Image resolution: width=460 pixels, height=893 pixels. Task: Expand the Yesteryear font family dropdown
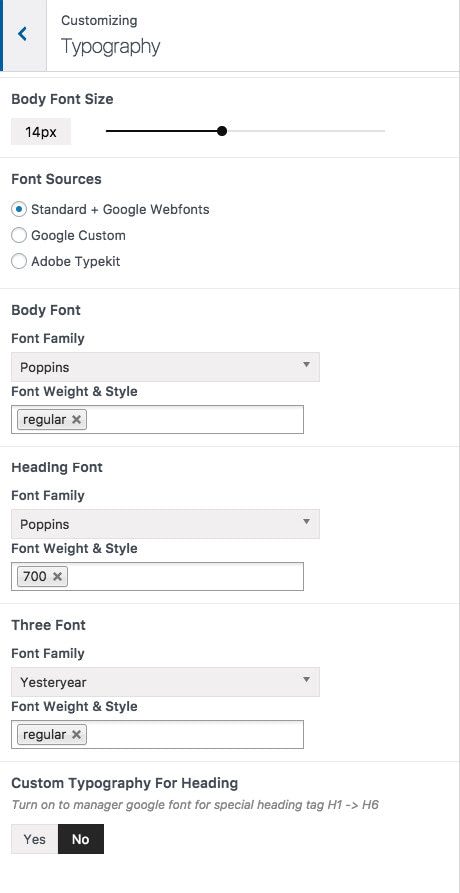(165, 682)
